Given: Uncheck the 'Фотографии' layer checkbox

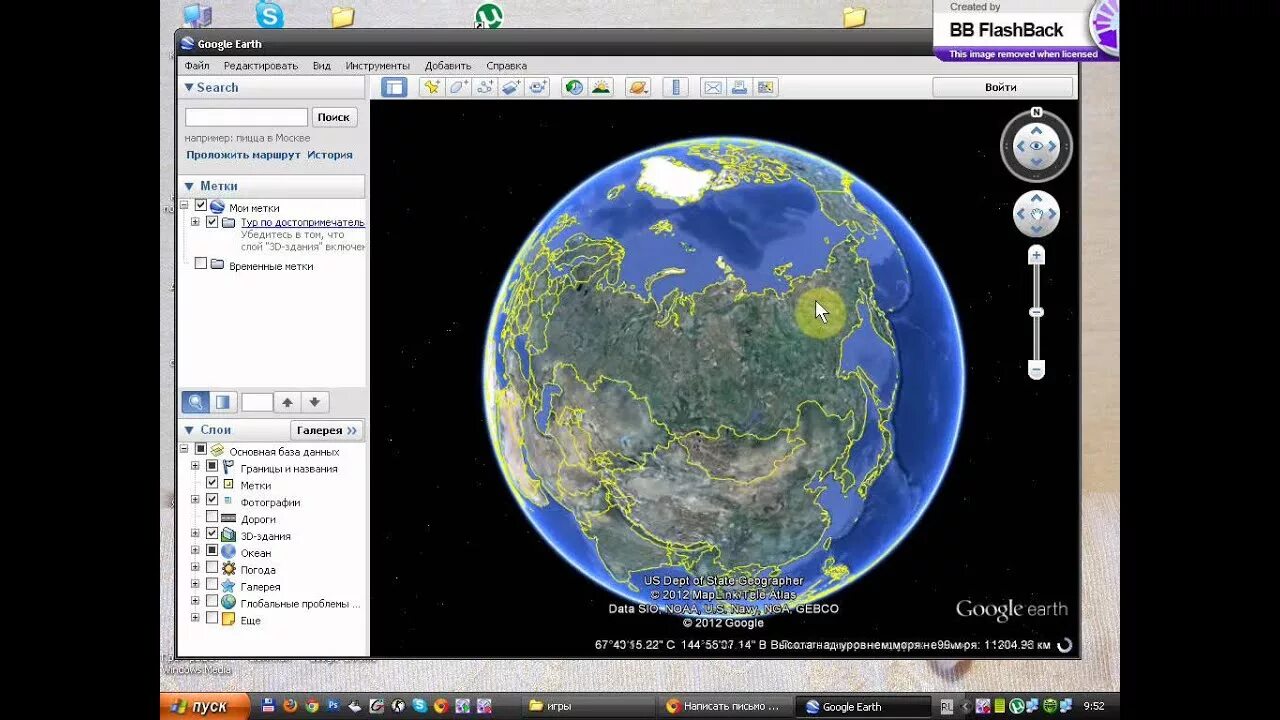Looking at the screenshot, I should point(212,500).
